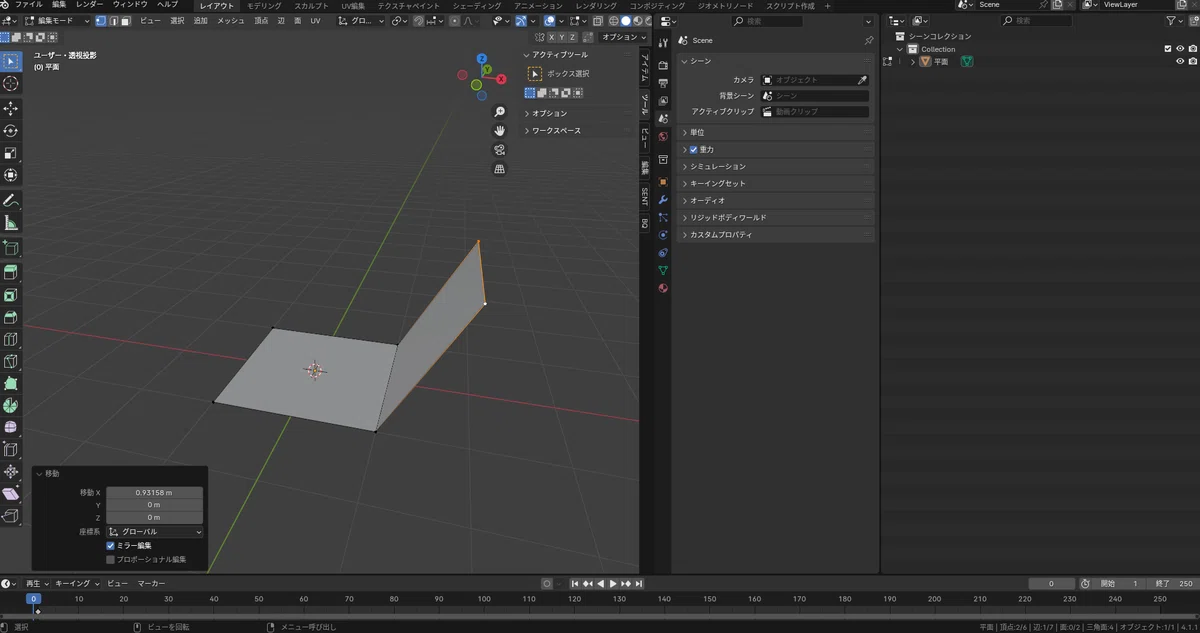
Task: Select the Inset Faces tool
Action: (11, 295)
